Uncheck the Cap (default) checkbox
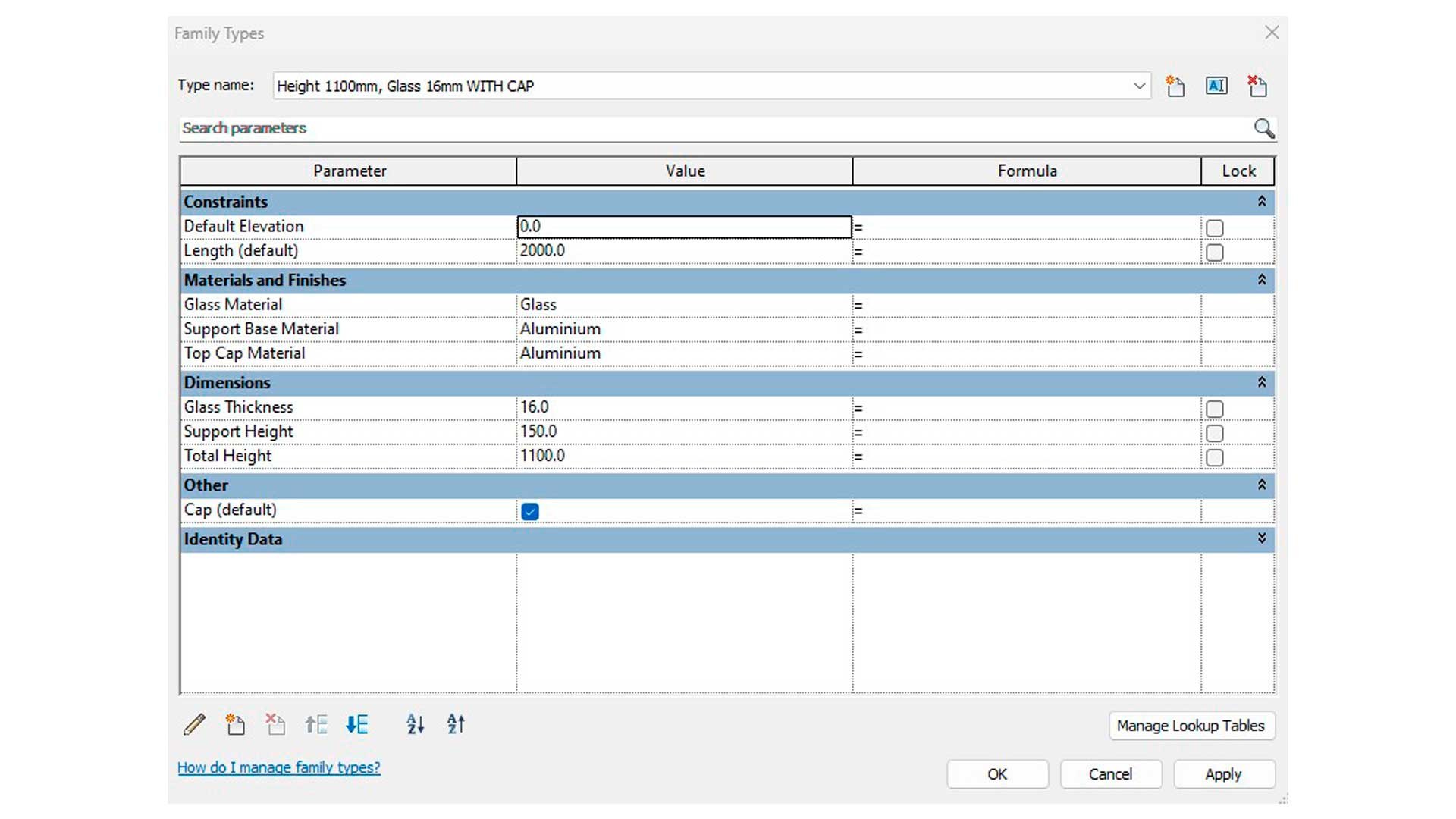 click(x=530, y=512)
